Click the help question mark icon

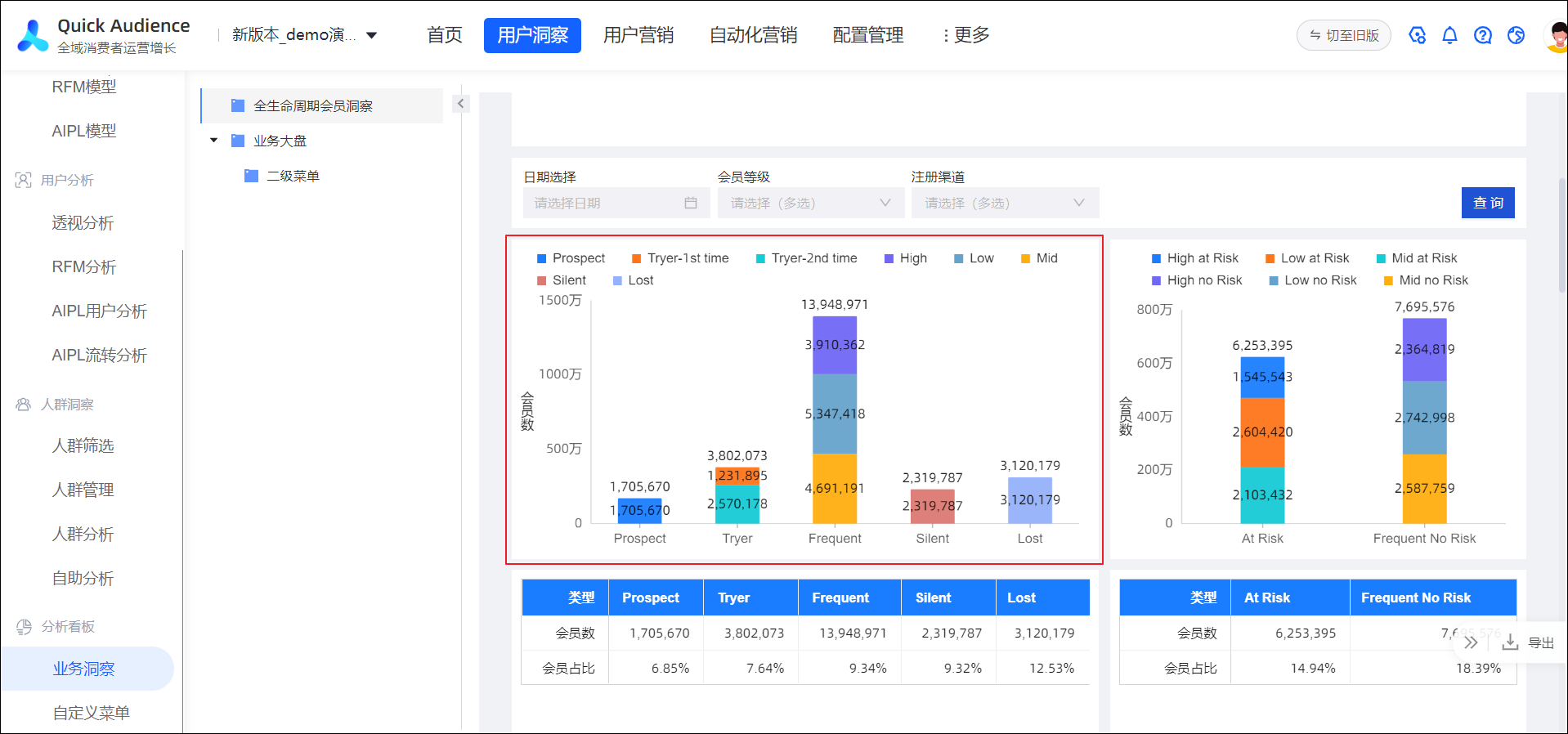[x=1482, y=35]
